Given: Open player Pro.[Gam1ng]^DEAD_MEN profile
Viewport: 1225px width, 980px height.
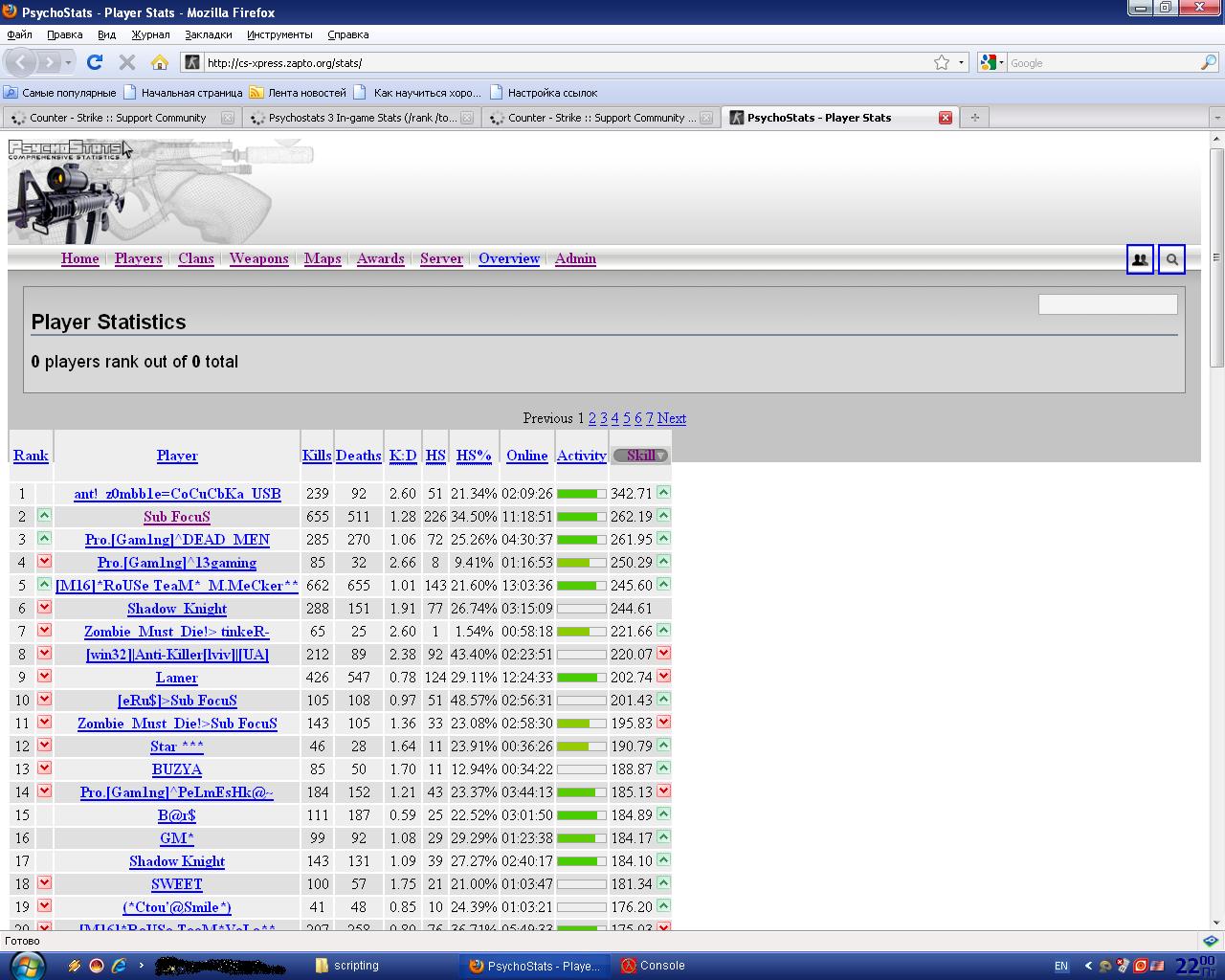Looking at the screenshot, I should (x=177, y=540).
